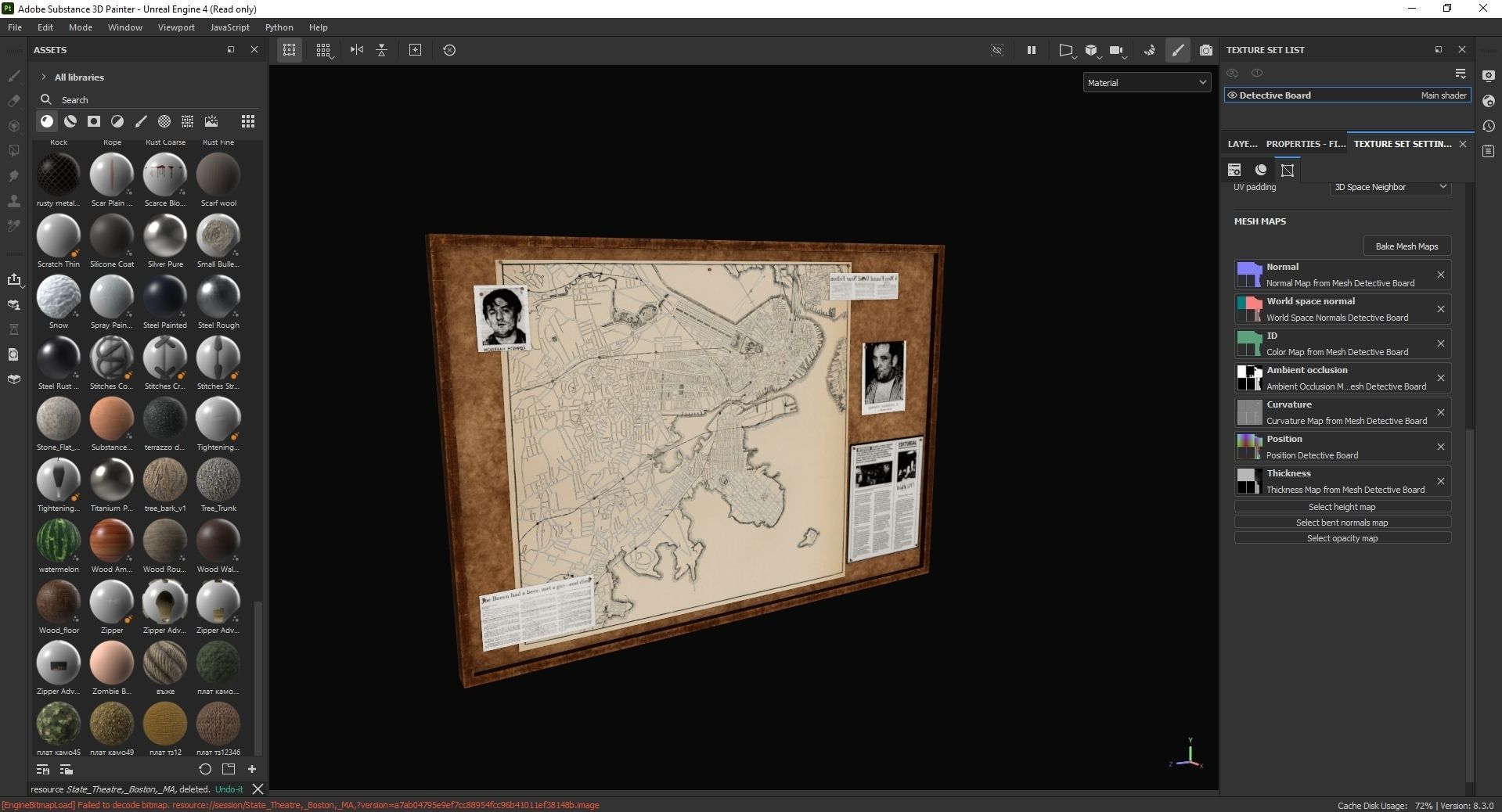Image resolution: width=1502 pixels, height=812 pixels.
Task: Remove the Ambient occlusion mesh map
Action: point(1440,378)
